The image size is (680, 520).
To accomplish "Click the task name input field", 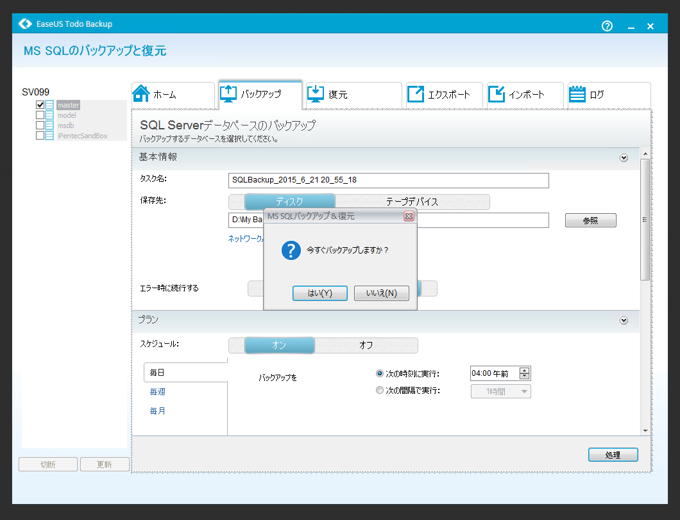I will (x=388, y=180).
